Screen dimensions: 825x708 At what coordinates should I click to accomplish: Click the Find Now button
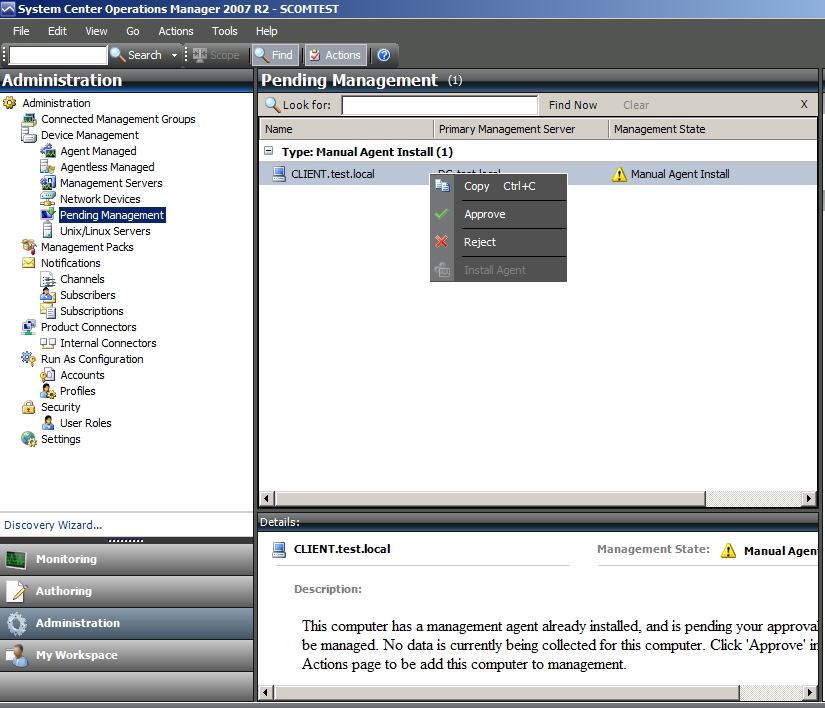click(x=573, y=105)
